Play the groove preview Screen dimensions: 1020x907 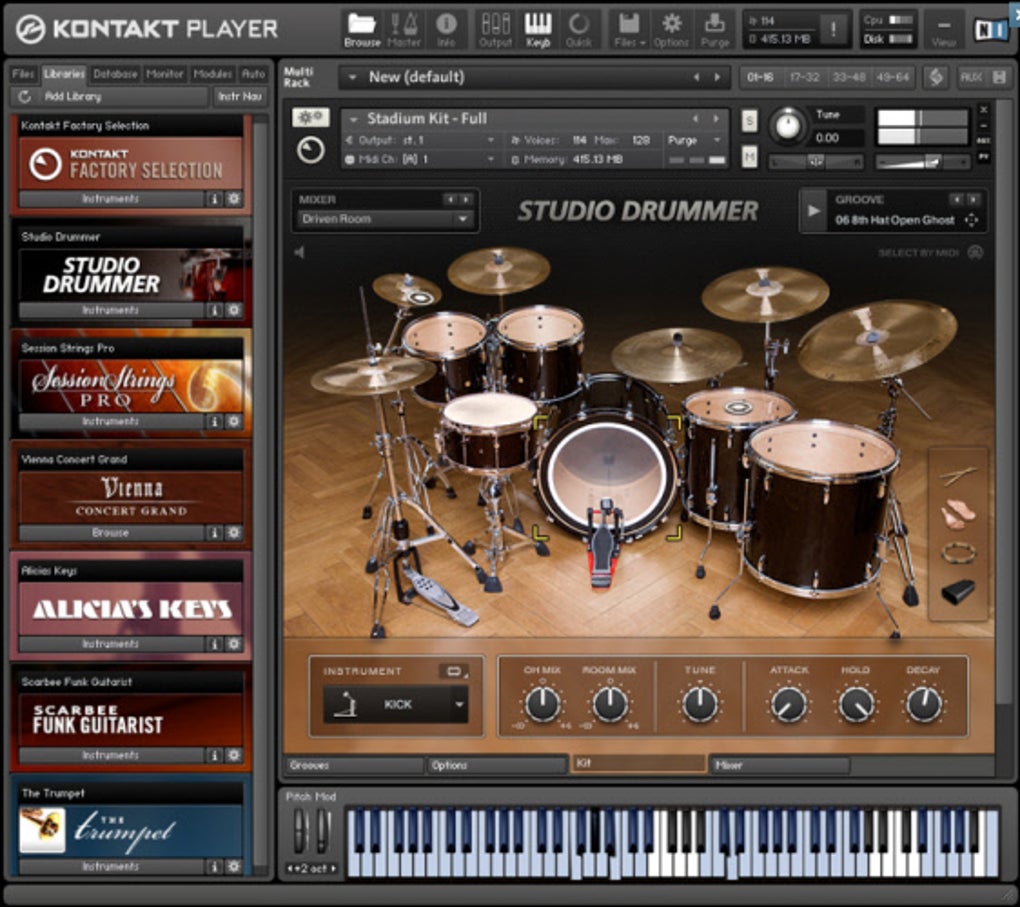click(x=814, y=210)
